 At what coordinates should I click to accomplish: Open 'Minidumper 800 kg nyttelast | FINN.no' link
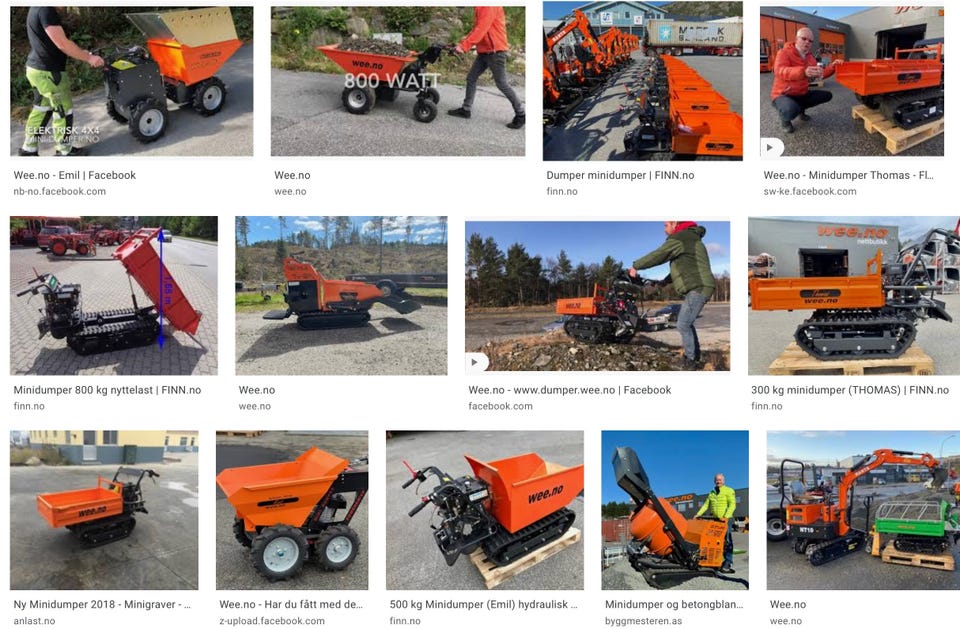tap(107, 390)
